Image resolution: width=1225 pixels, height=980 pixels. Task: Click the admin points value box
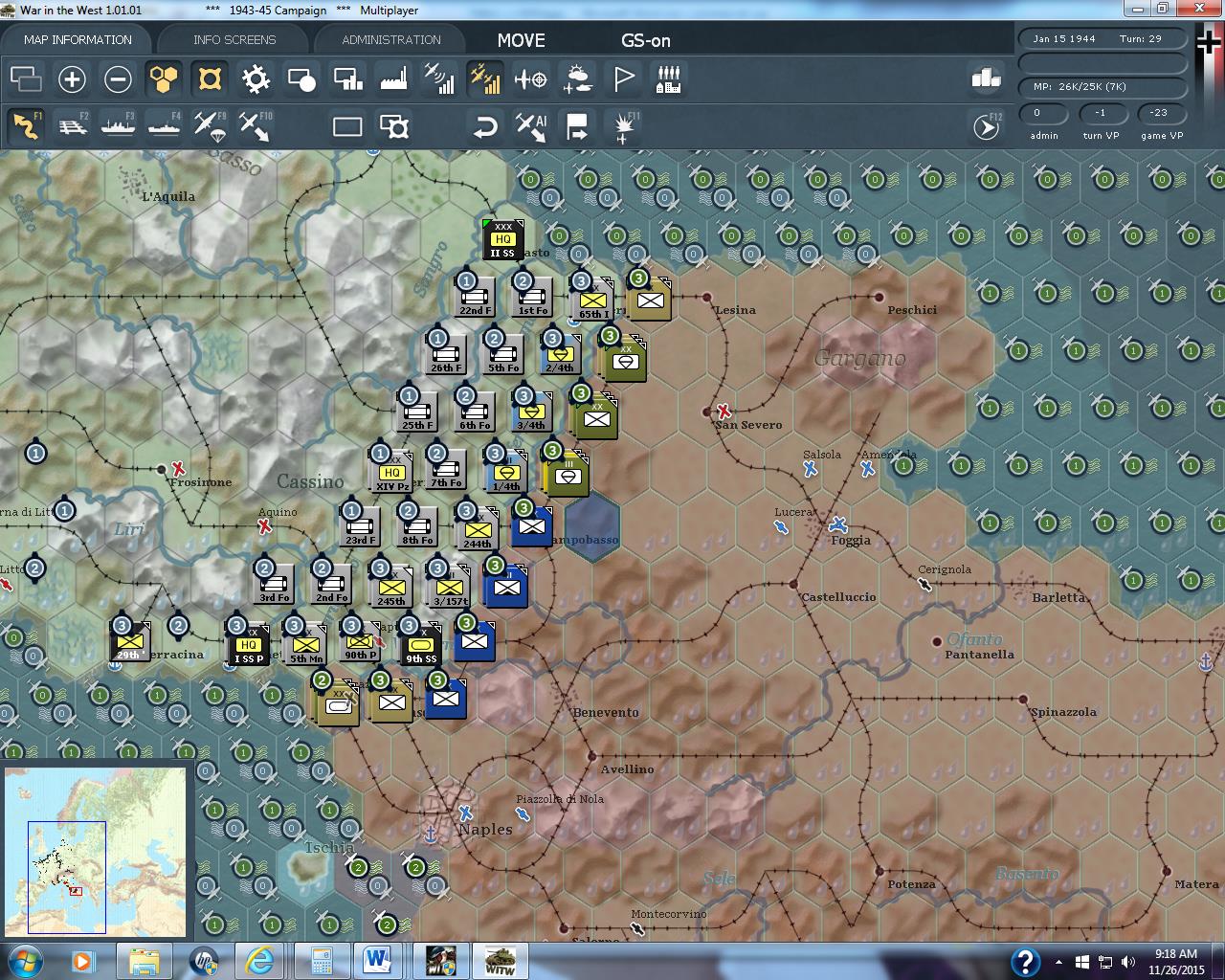(1044, 113)
